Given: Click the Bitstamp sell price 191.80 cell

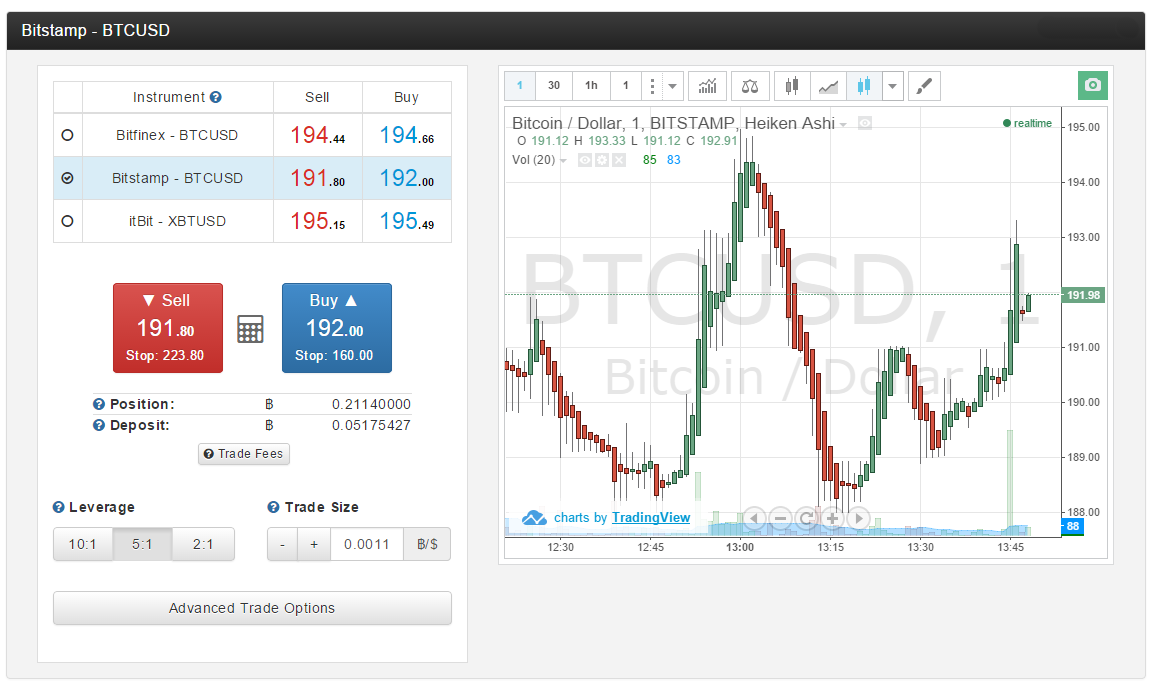Looking at the screenshot, I should [x=318, y=178].
